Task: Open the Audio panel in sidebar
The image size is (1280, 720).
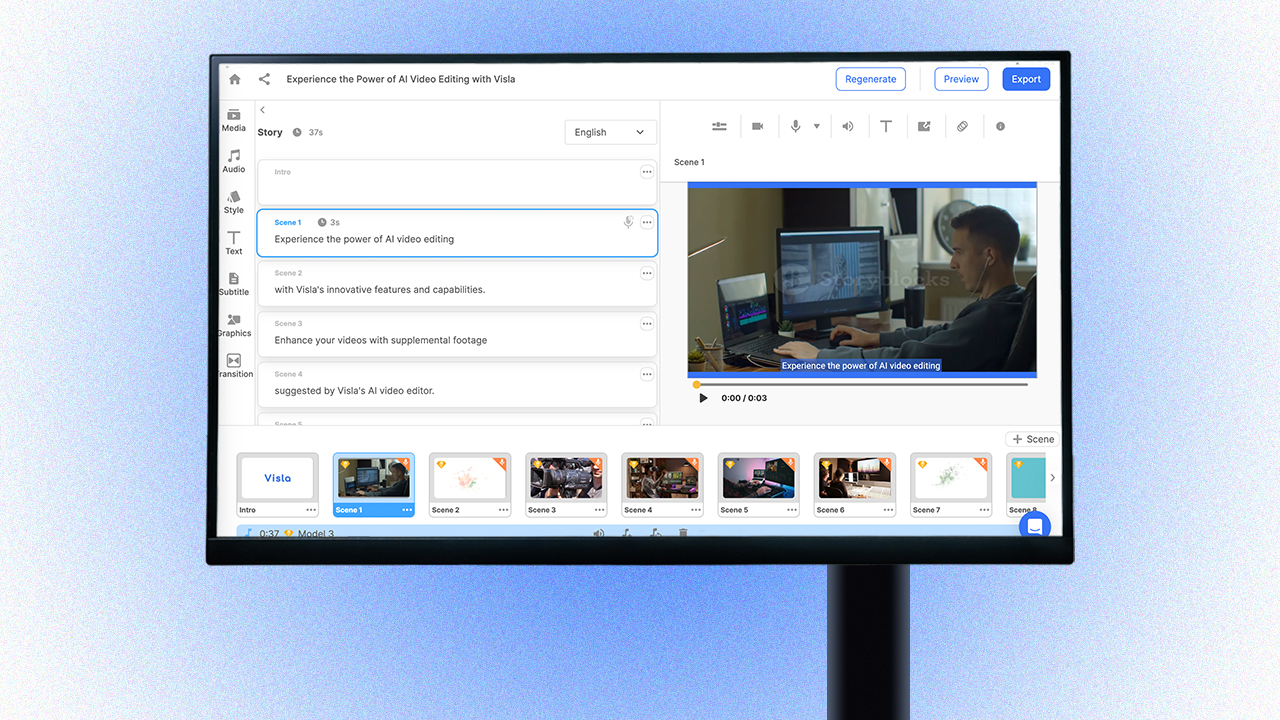Action: click(234, 161)
